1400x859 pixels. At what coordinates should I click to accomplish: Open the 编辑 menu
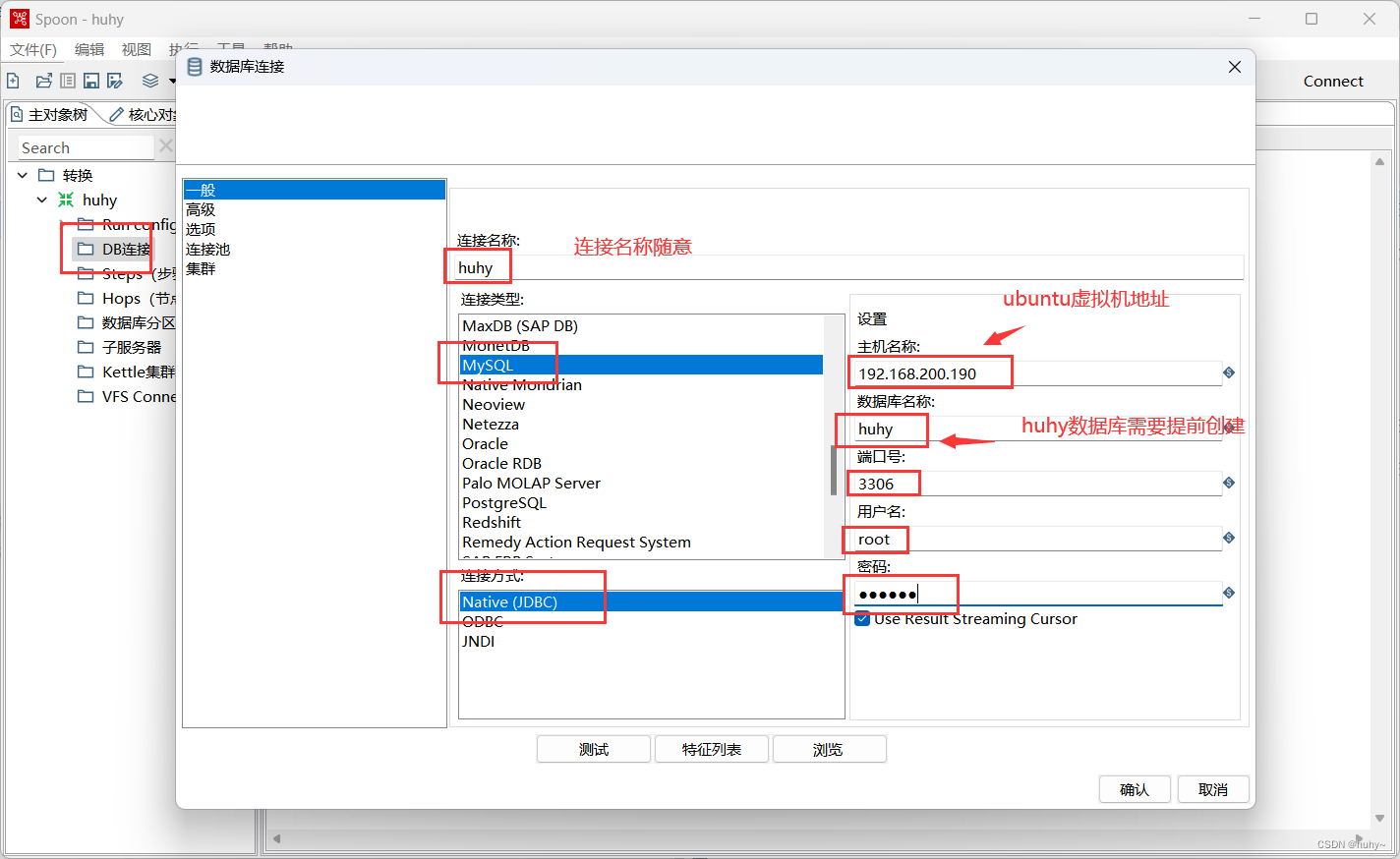click(89, 49)
